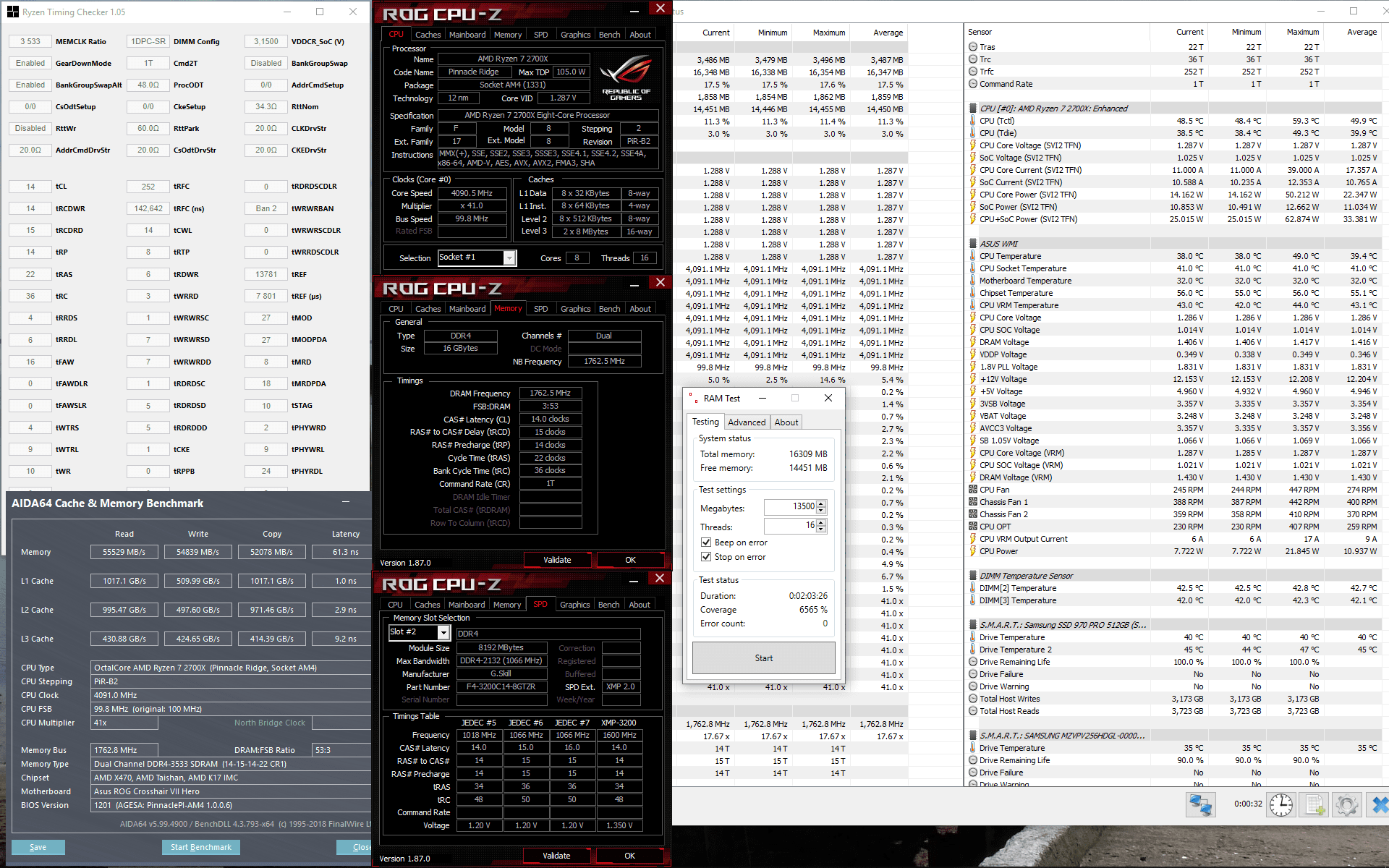1389x868 pixels.
Task: Click Validate in CPU-Z SPD slot window
Action: [x=556, y=856]
